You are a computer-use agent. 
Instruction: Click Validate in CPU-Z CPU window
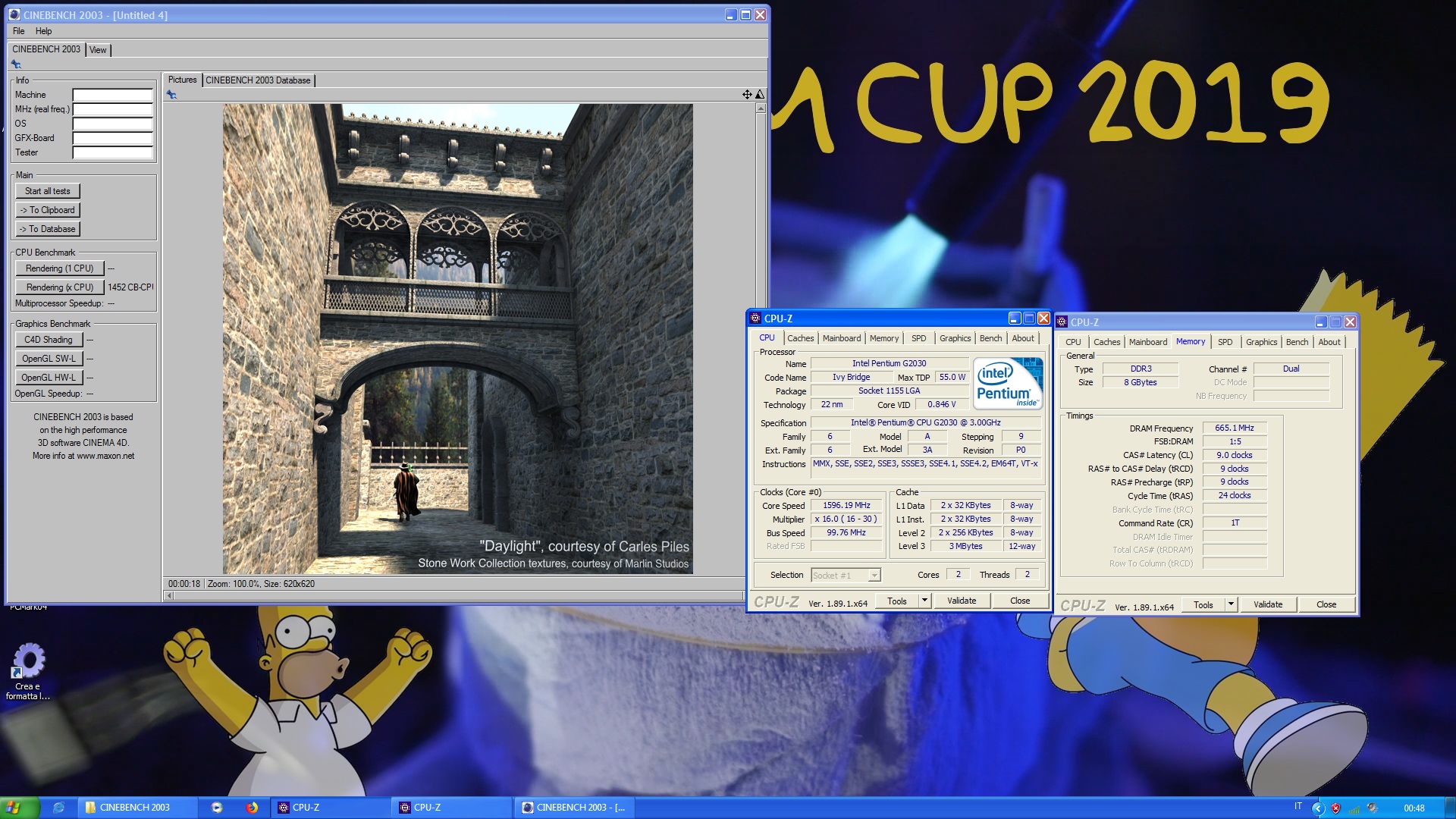point(962,601)
